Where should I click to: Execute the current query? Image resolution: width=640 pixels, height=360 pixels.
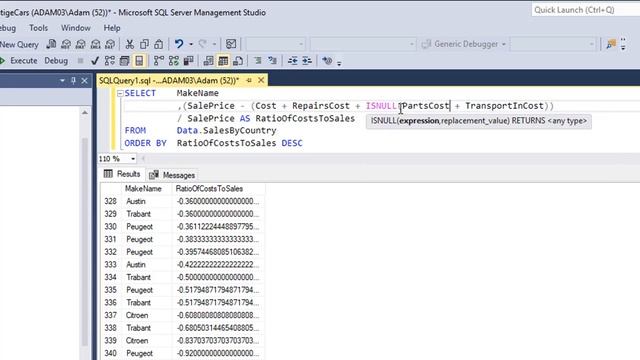[19, 61]
